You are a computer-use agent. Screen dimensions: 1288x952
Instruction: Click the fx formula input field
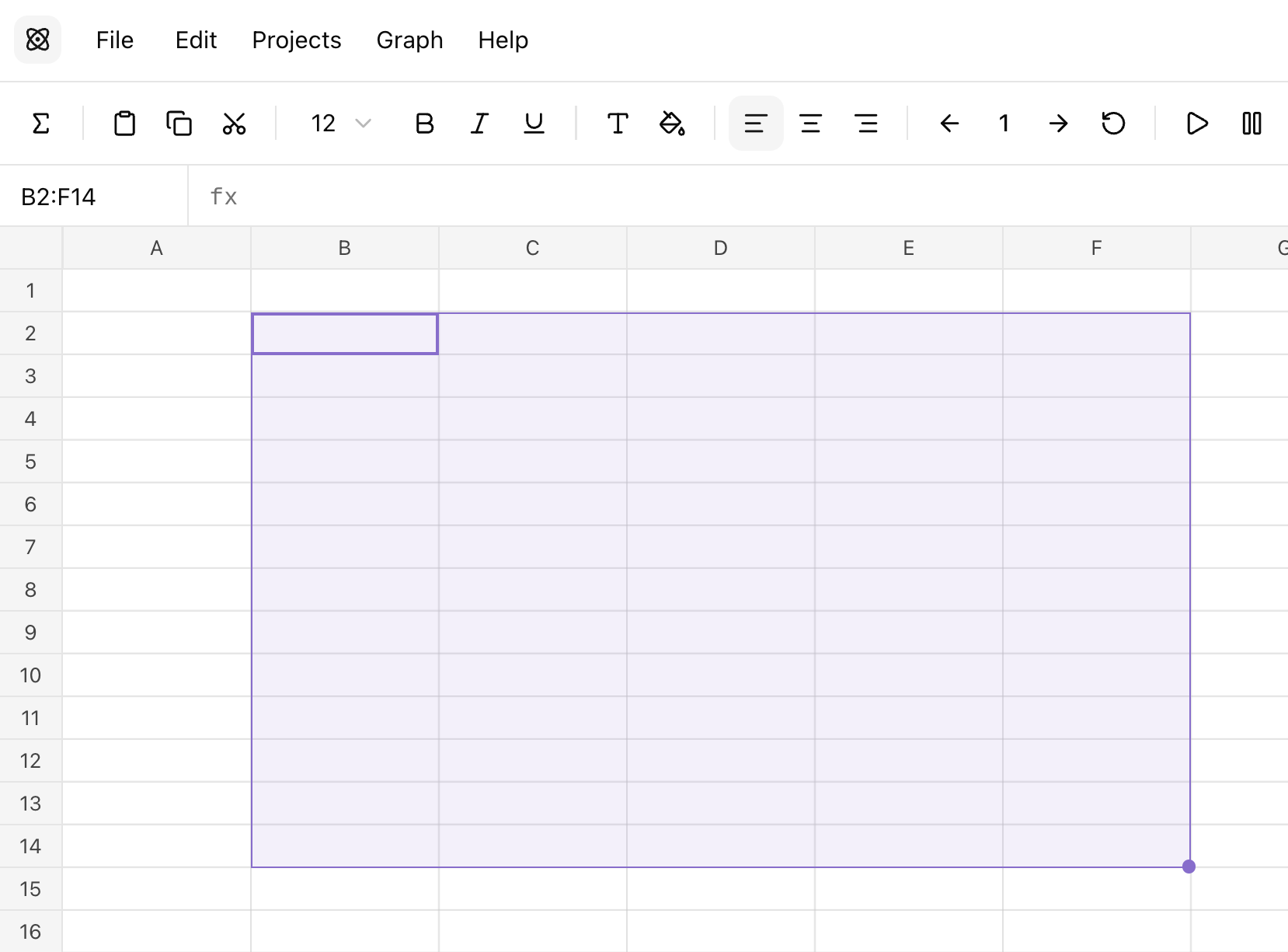(x=738, y=197)
